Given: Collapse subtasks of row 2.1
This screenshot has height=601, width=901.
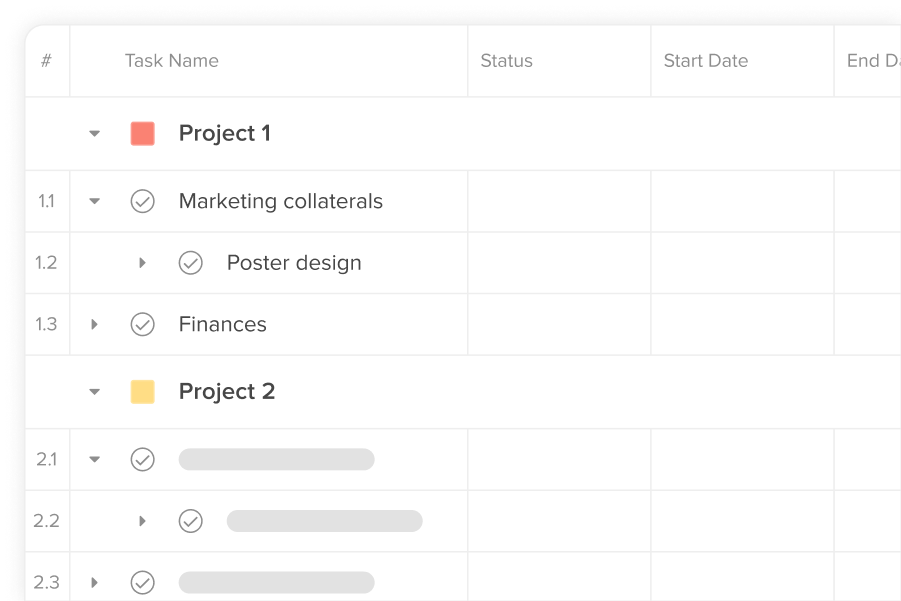Looking at the screenshot, I should click(95, 459).
